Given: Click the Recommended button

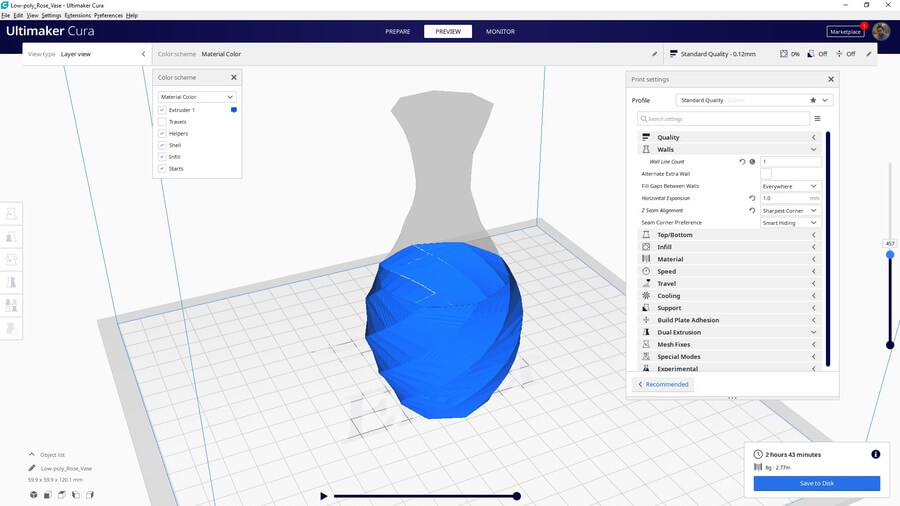Looking at the screenshot, I should (x=662, y=384).
